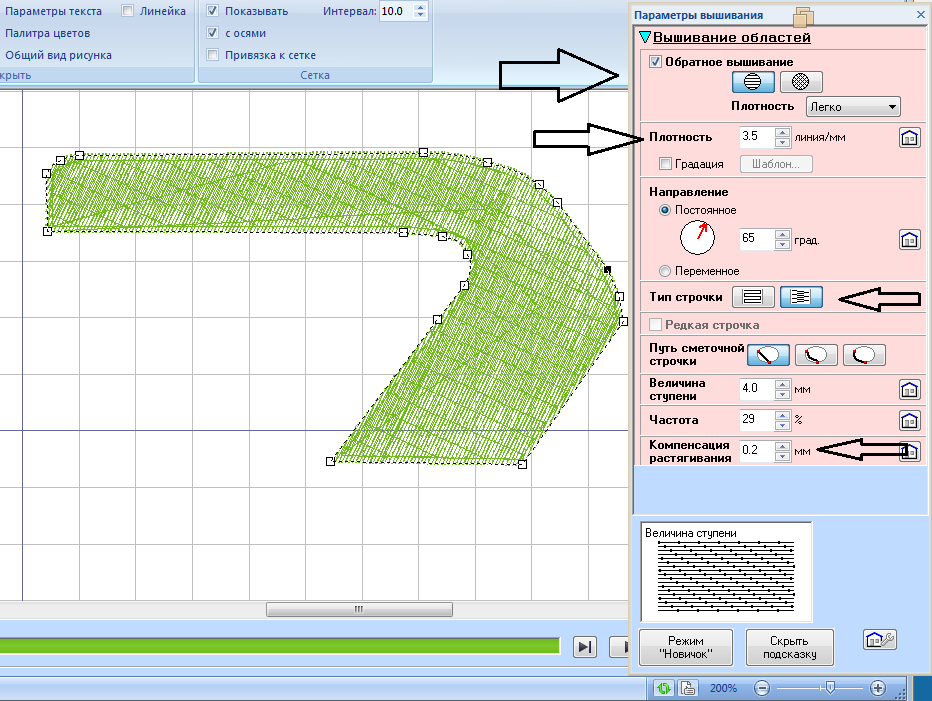Click the green refresh icon in status bar

(x=664, y=688)
